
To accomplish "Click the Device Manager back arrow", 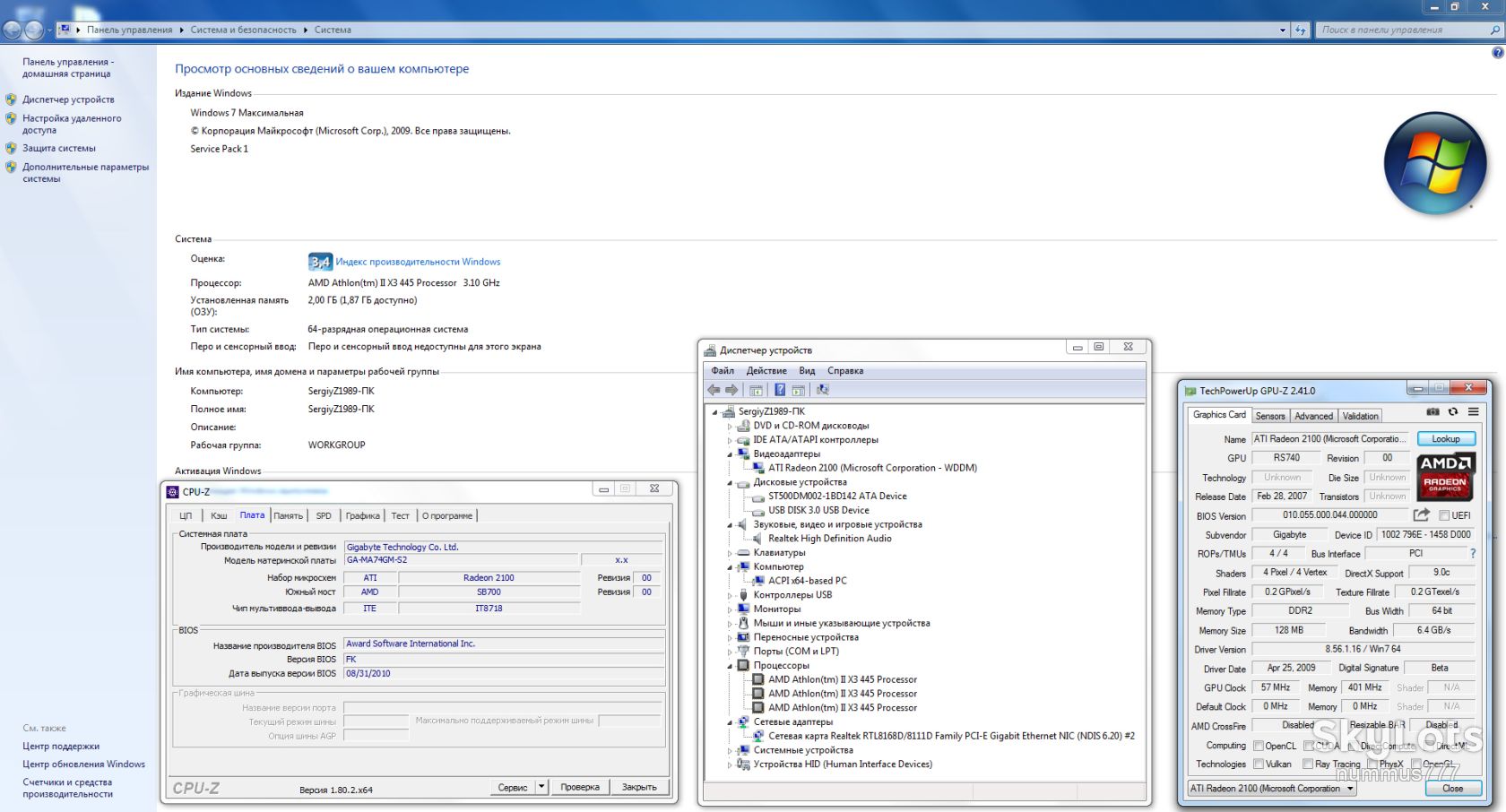I will [x=714, y=390].
